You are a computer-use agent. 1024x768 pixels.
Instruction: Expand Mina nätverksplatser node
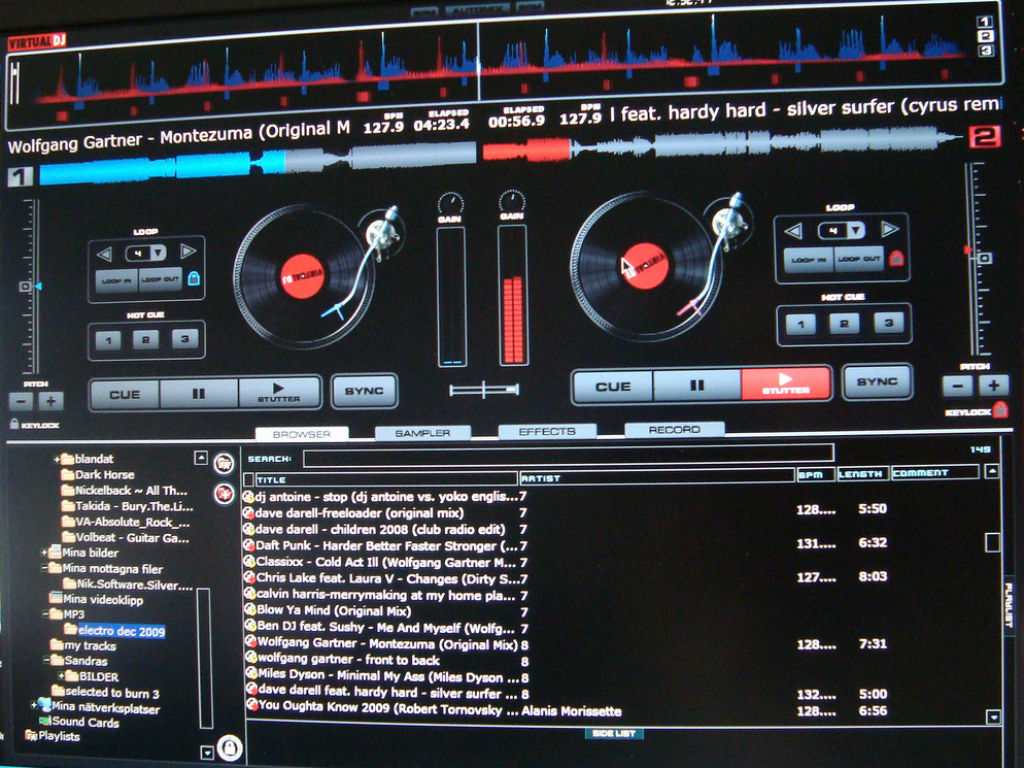[x=33, y=706]
